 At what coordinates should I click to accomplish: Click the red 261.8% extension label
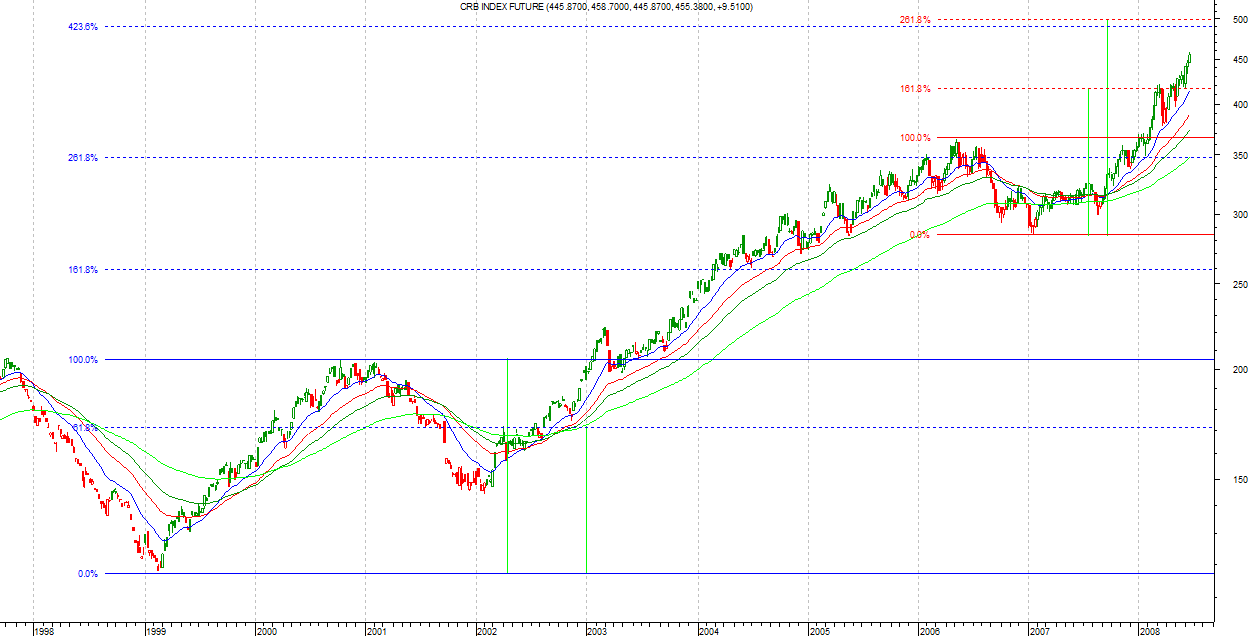(x=917, y=20)
